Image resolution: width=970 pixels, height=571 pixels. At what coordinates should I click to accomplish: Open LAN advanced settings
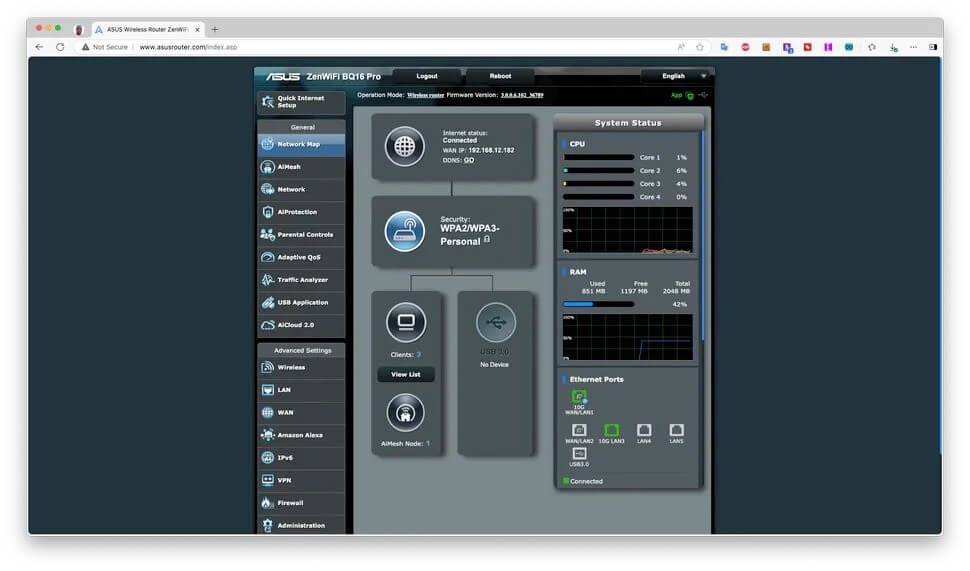pyautogui.click(x=301, y=390)
